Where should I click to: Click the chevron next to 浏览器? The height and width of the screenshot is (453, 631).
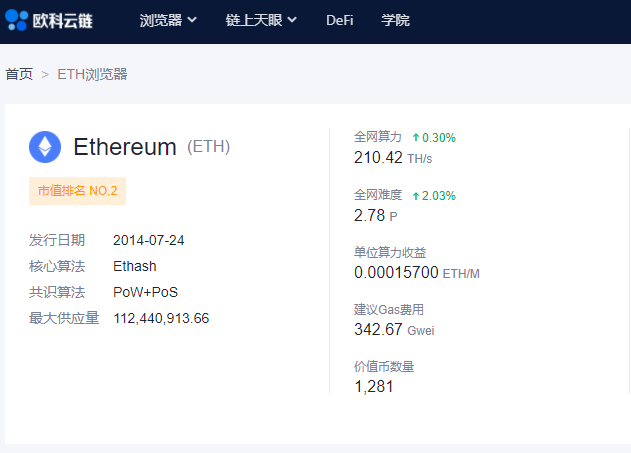(192, 20)
